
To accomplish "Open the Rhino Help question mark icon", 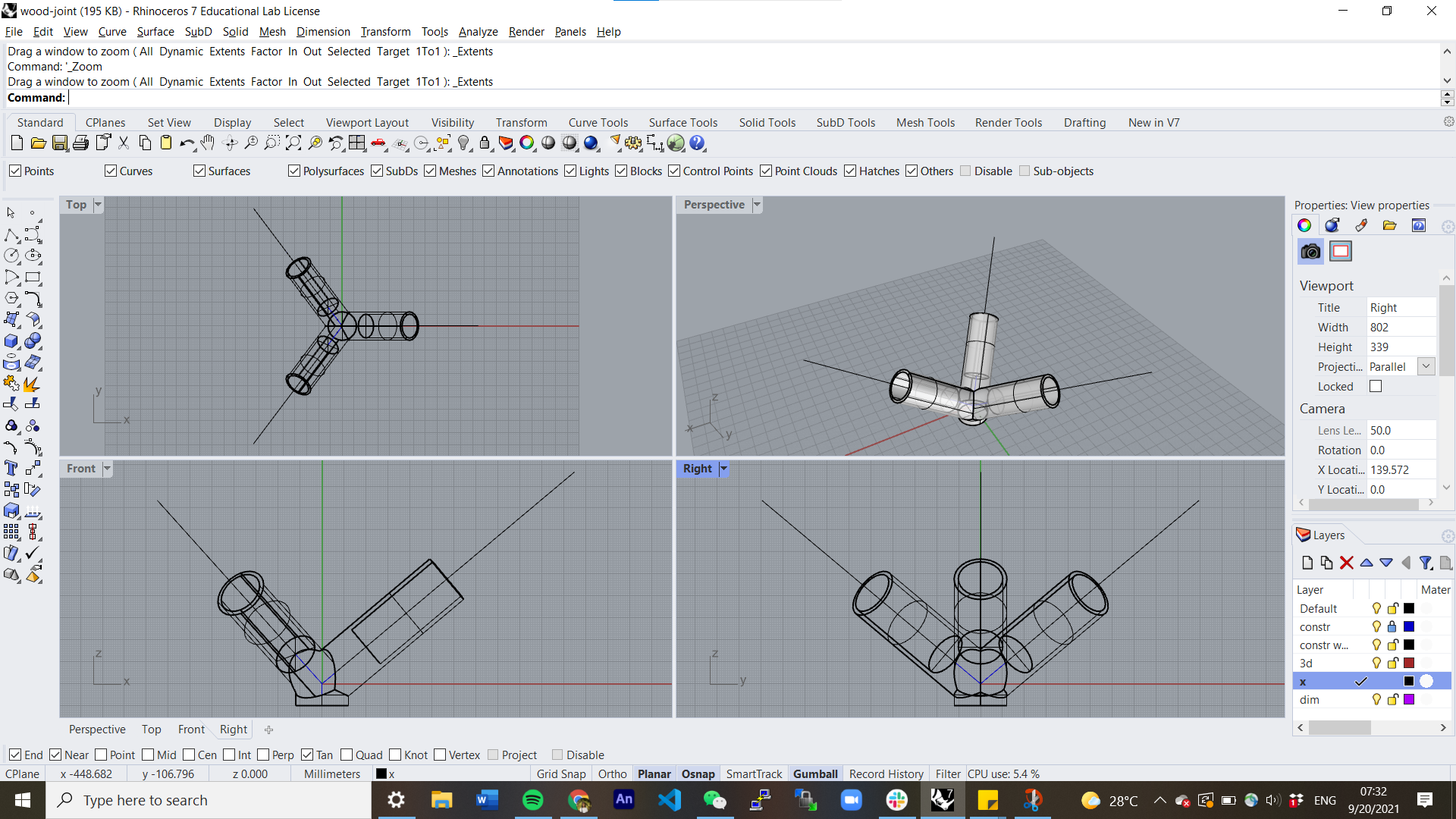I will (x=698, y=143).
